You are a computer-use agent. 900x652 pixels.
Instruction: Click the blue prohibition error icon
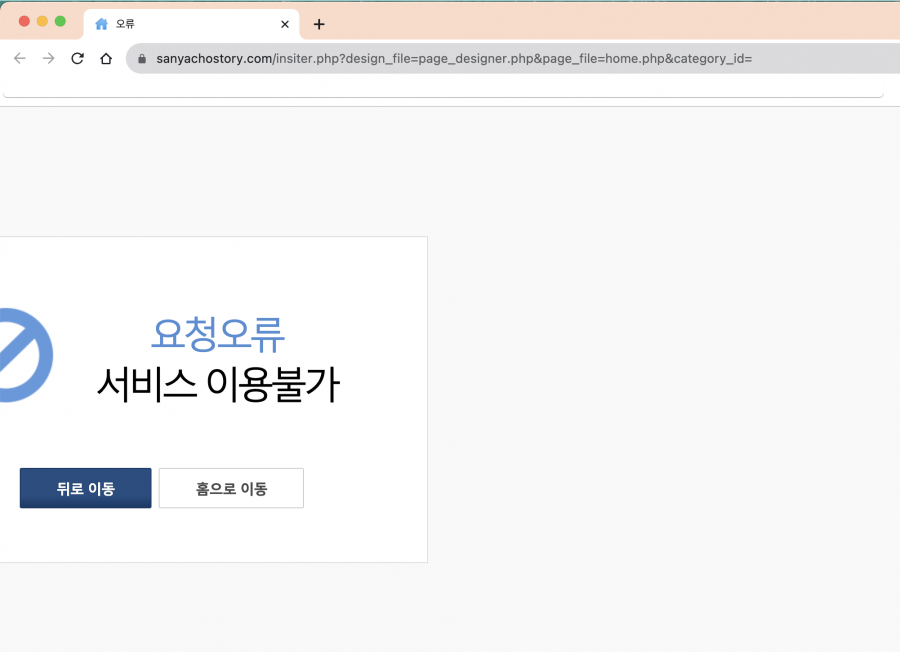coord(22,355)
